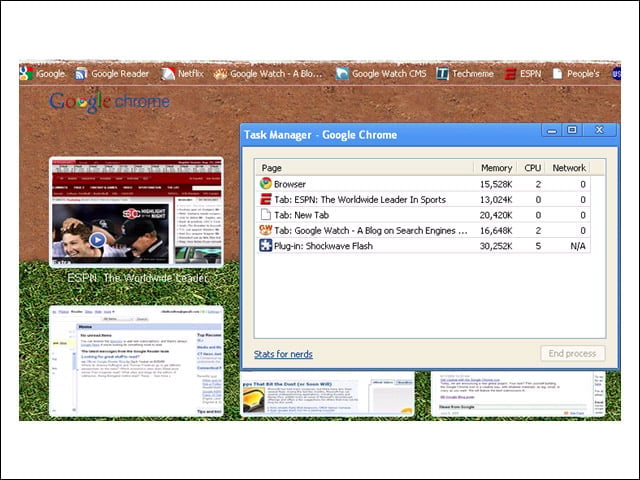Click the Google Watch icon in Task Manager
This screenshot has height=480, width=640.
coord(266,230)
